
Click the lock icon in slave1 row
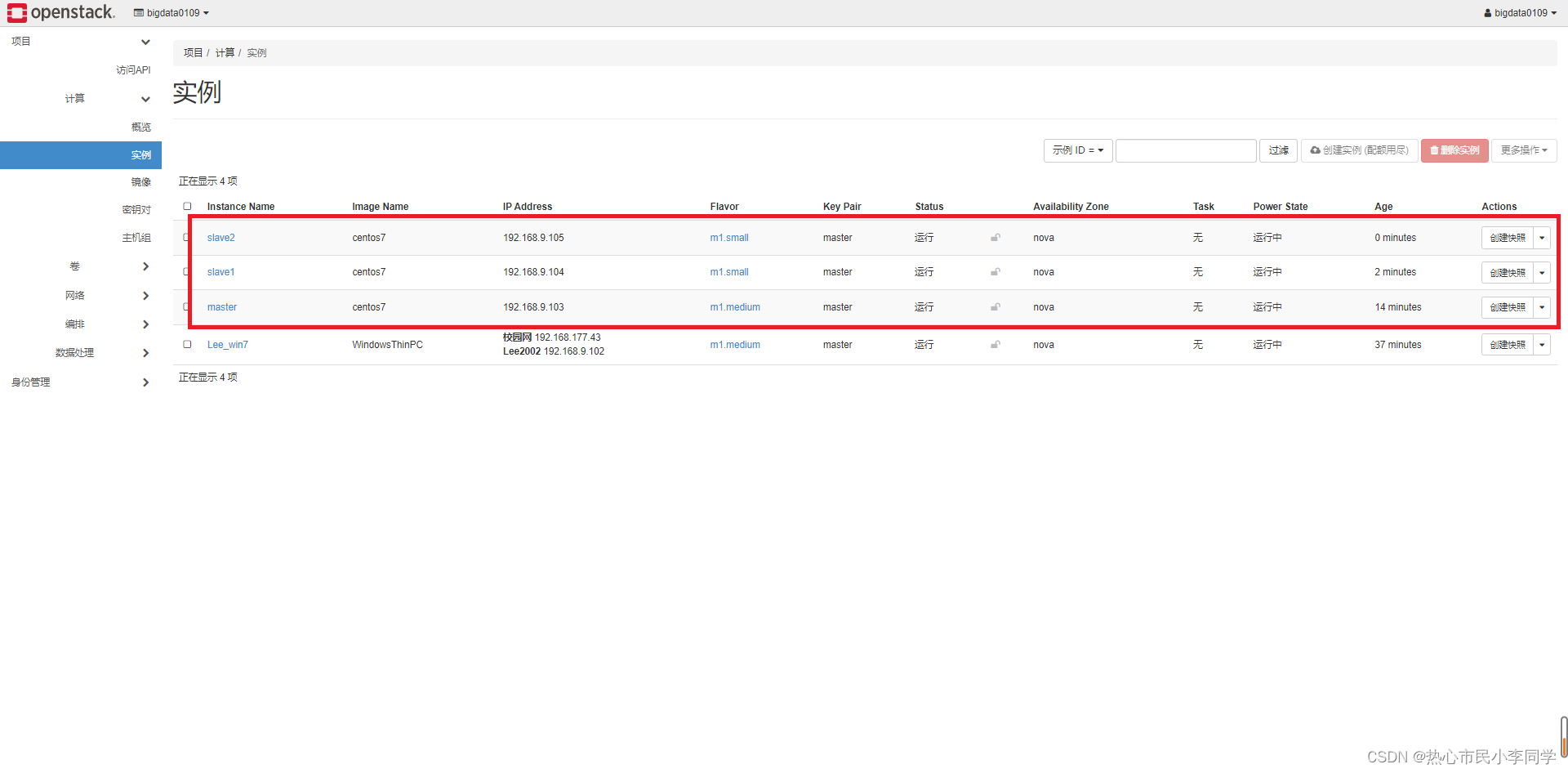pos(996,272)
